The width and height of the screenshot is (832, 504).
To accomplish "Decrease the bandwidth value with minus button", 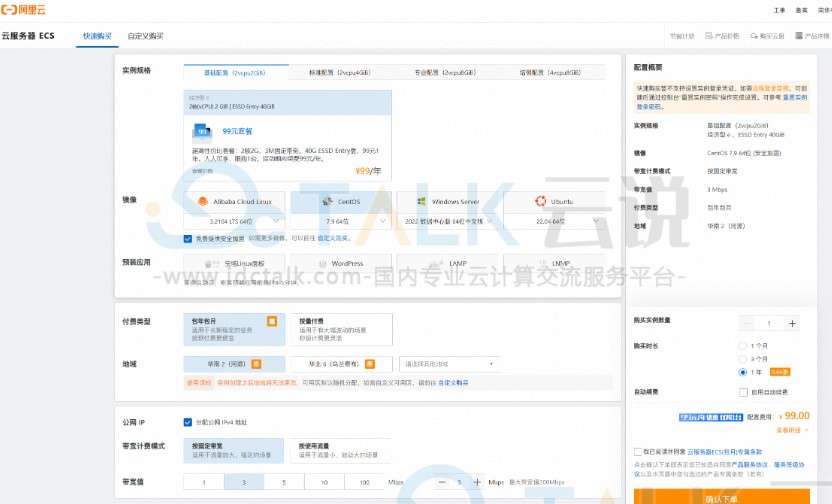I will (x=442, y=482).
